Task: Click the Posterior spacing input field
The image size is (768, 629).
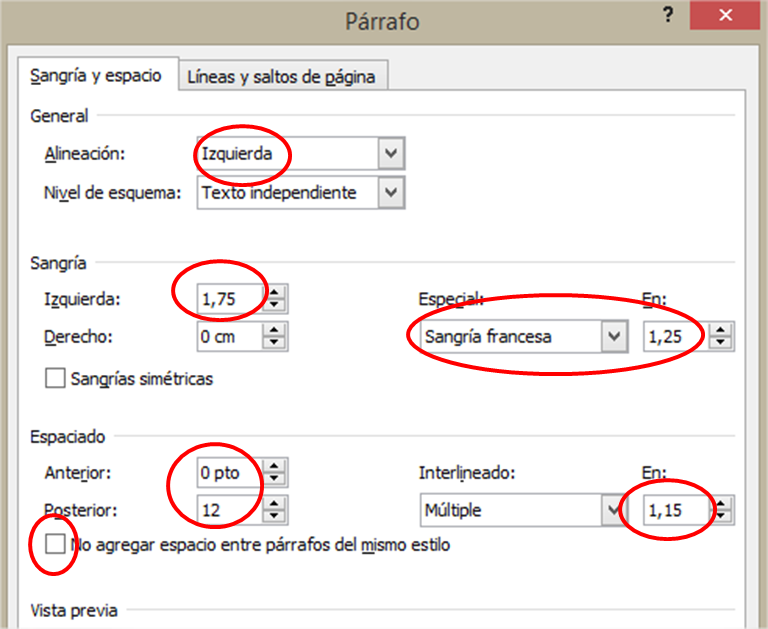Action: coord(228,510)
